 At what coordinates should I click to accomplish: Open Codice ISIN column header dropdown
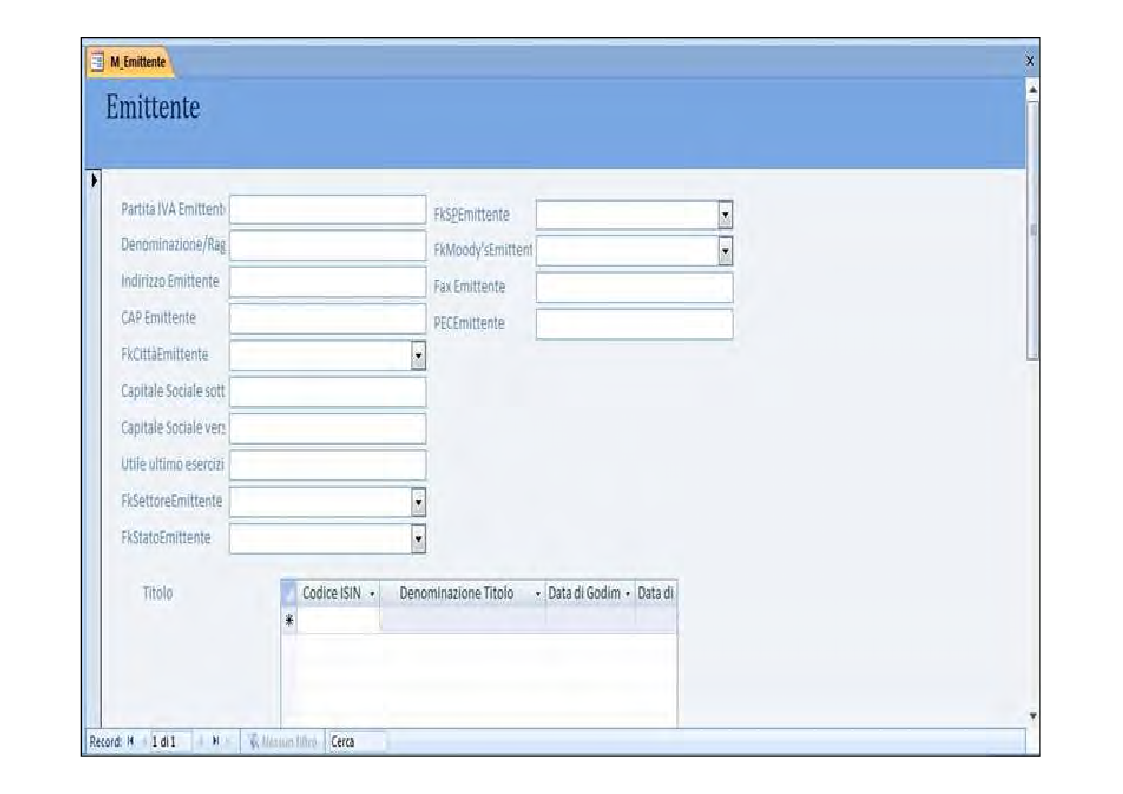pyautogui.click(x=372, y=594)
